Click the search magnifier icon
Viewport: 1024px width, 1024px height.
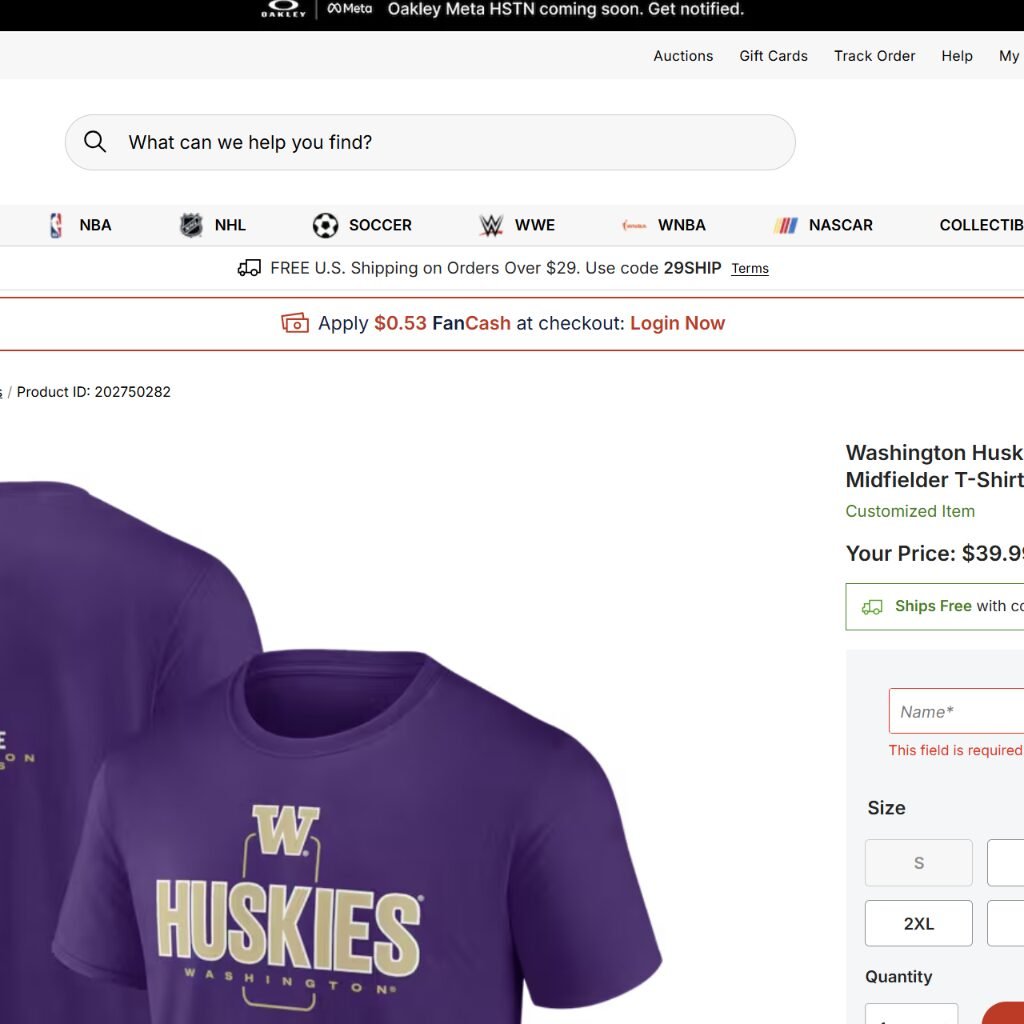click(x=95, y=142)
